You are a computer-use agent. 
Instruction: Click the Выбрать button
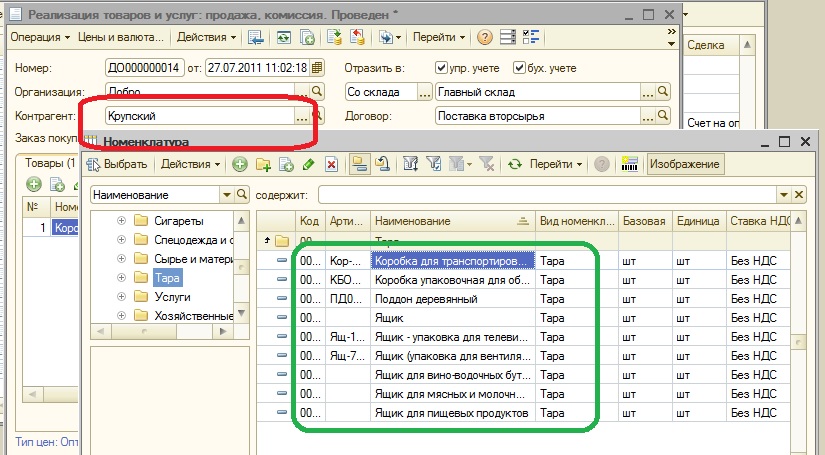118,164
